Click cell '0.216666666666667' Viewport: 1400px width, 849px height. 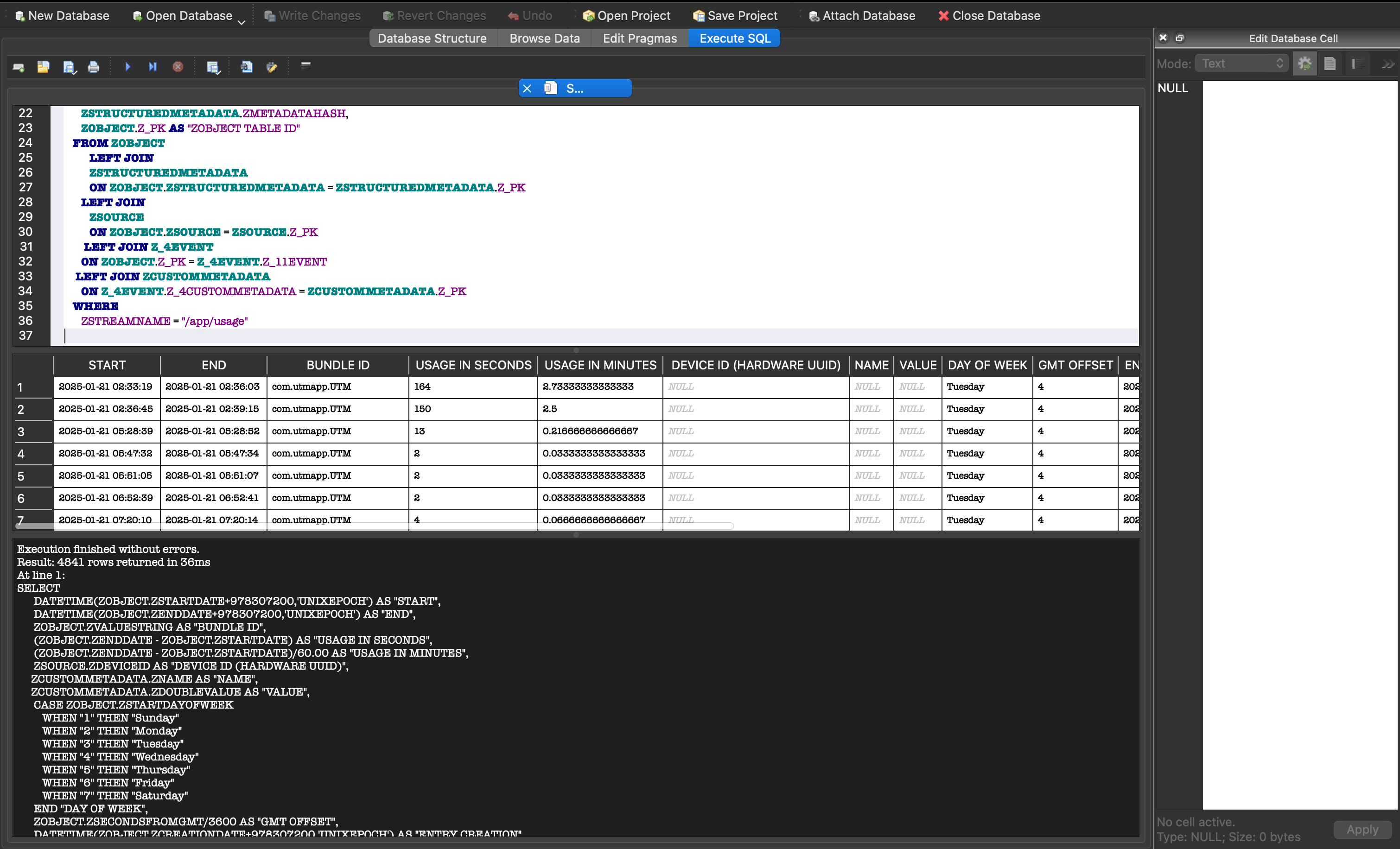(x=601, y=431)
